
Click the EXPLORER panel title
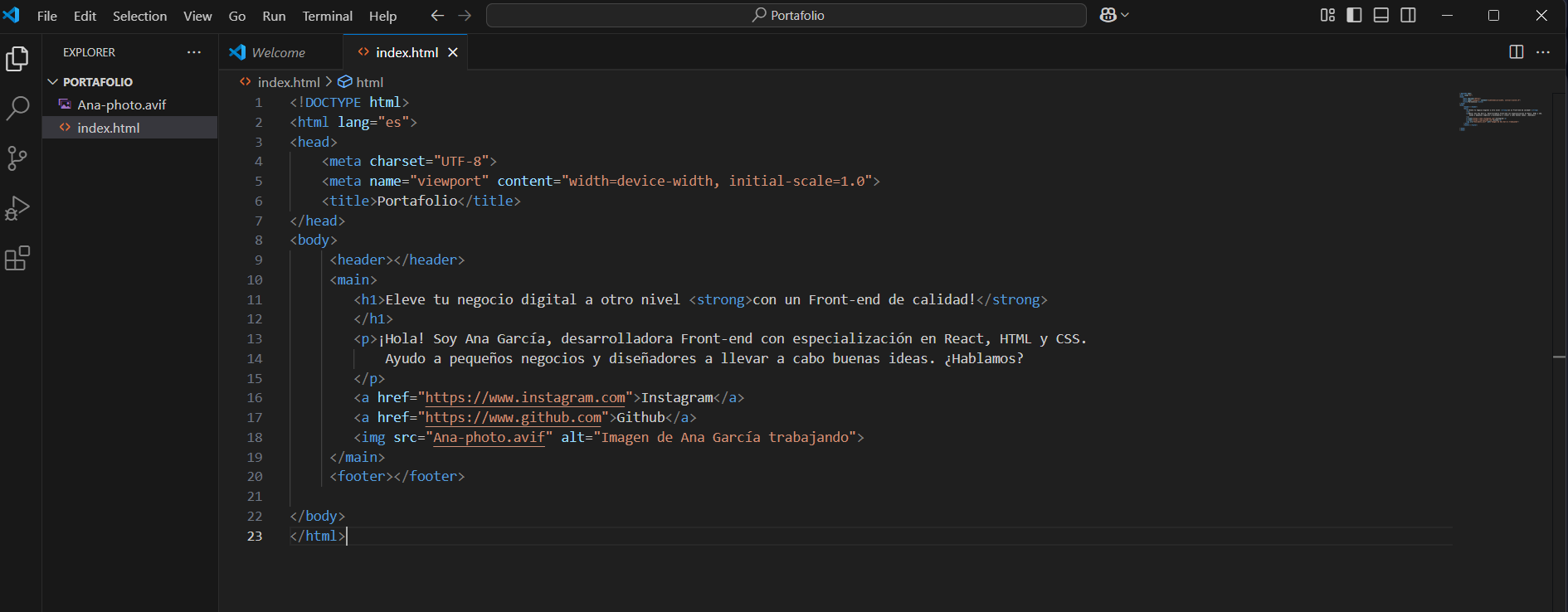pos(89,52)
